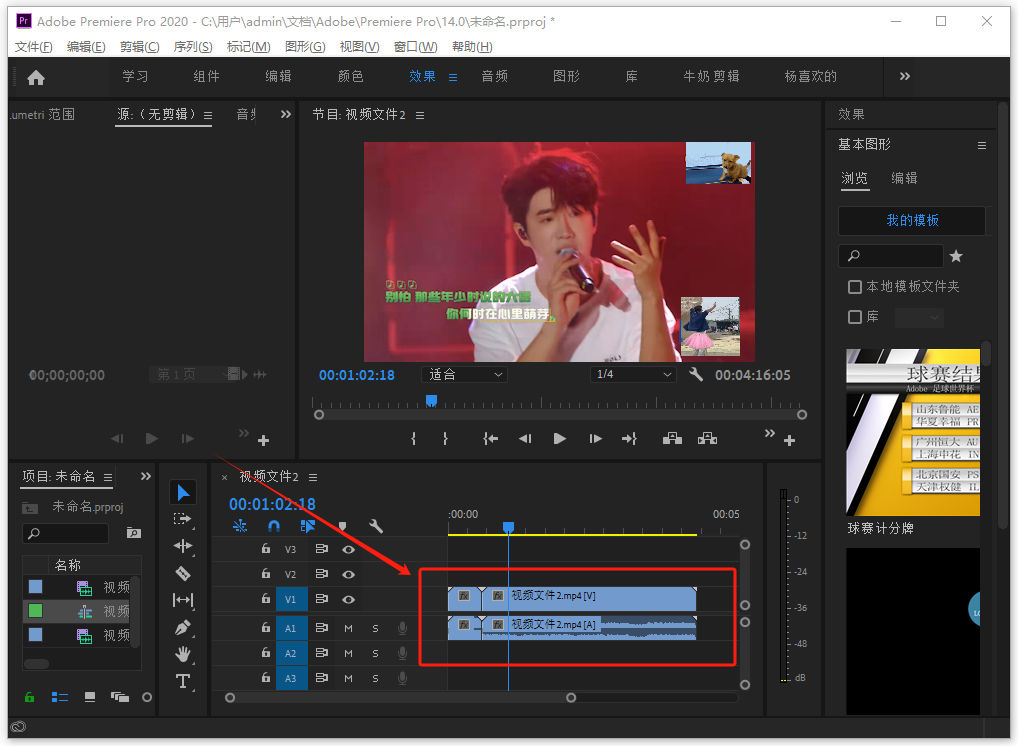The height and width of the screenshot is (746, 1018).
Task: Click the Home icon in workspace bar
Action: click(36, 77)
